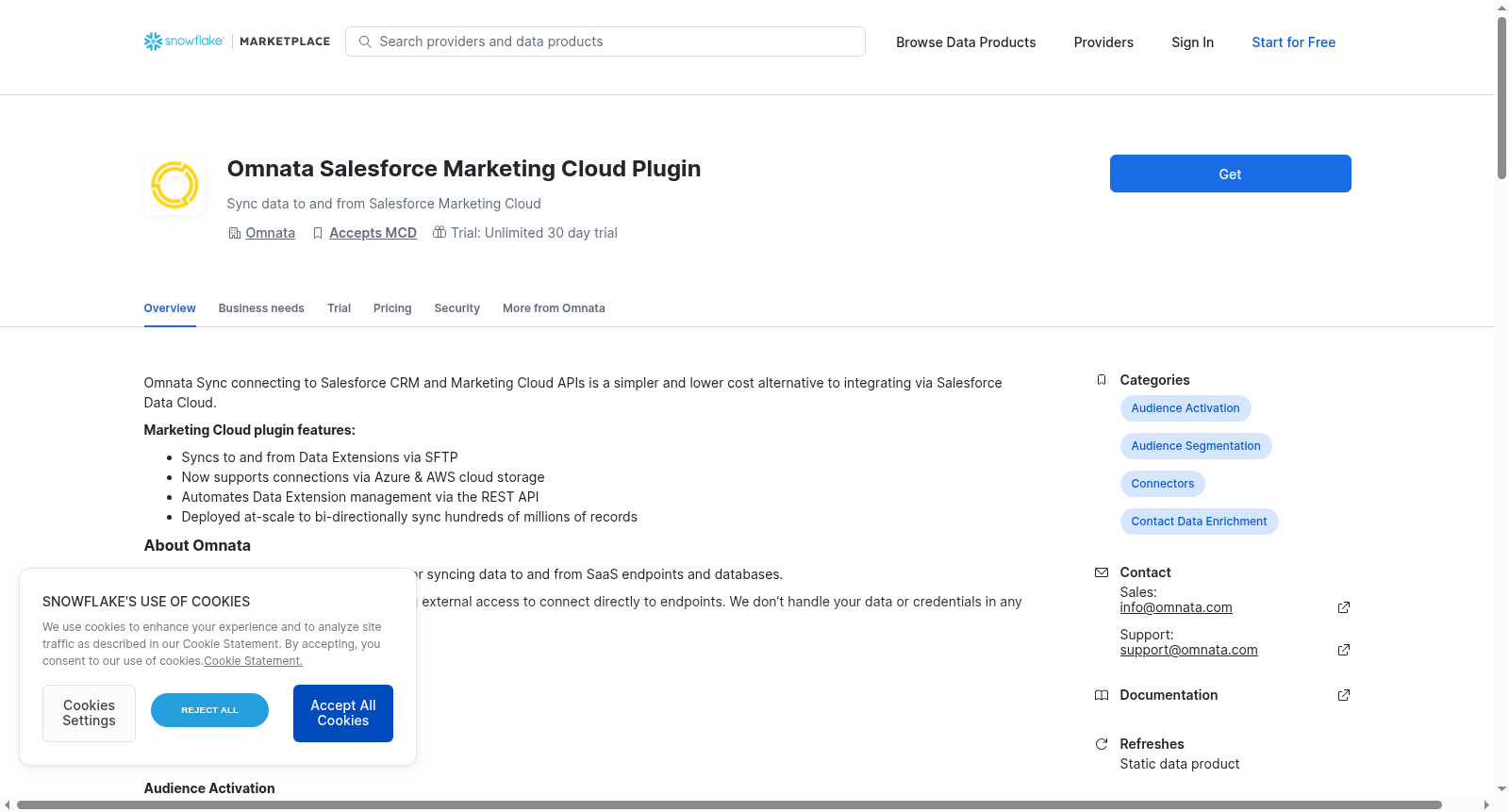Image resolution: width=1509 pixels, height=812 pixels.
Task: Open external link icon beside info@omnata.com
Action: (x=1344, y=607)
